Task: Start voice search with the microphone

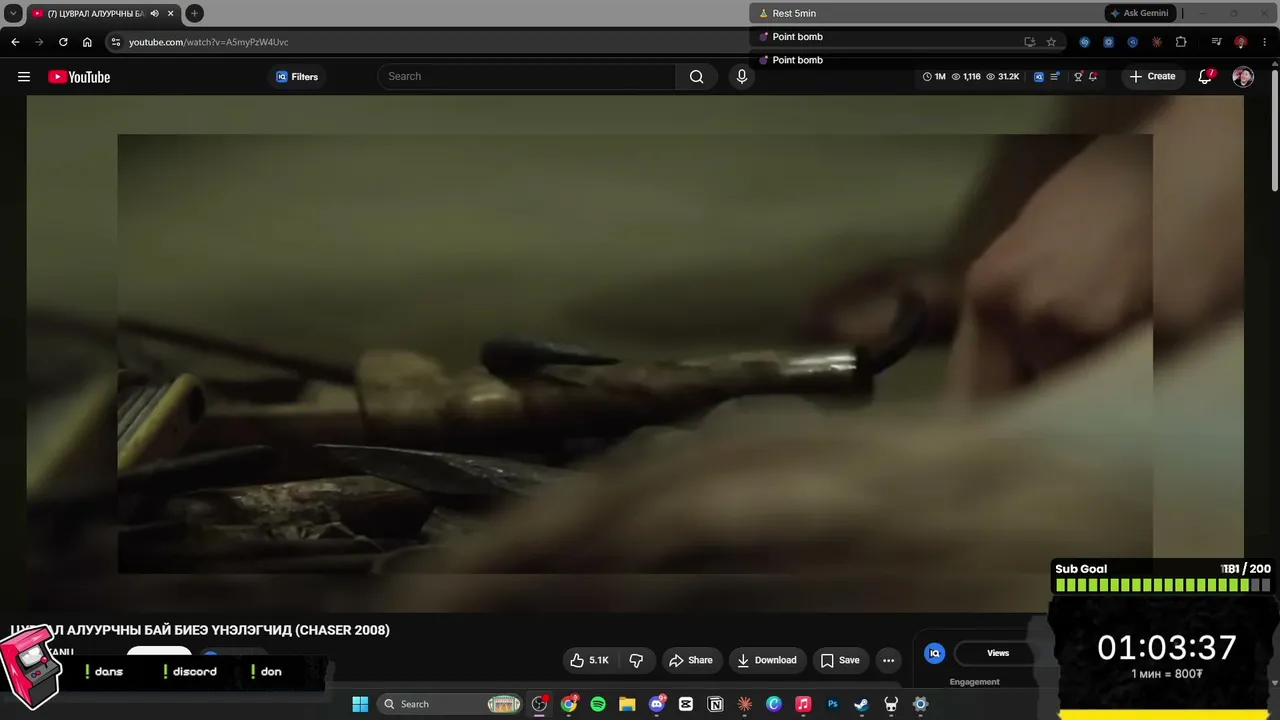Action: click(741, 77)
